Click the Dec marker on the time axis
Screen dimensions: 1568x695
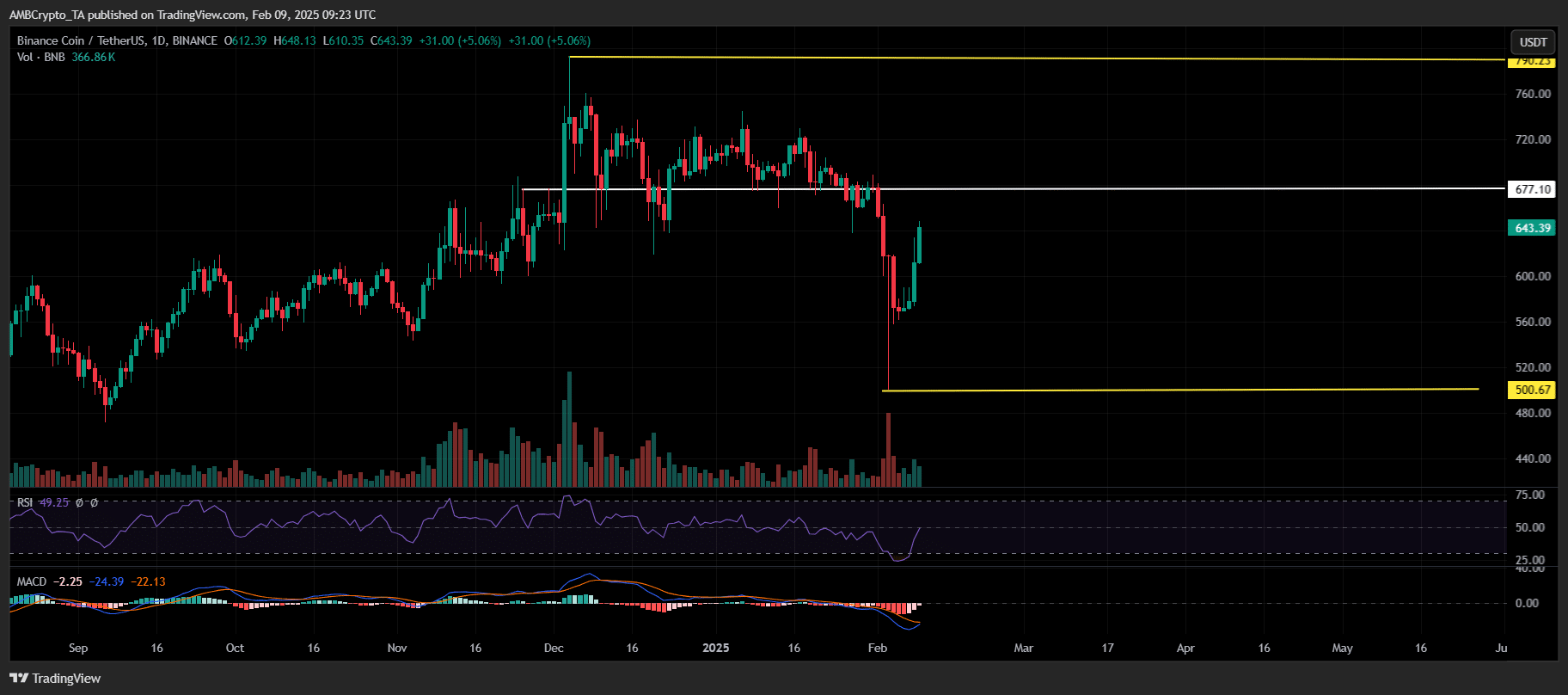[x=554, y=648]
